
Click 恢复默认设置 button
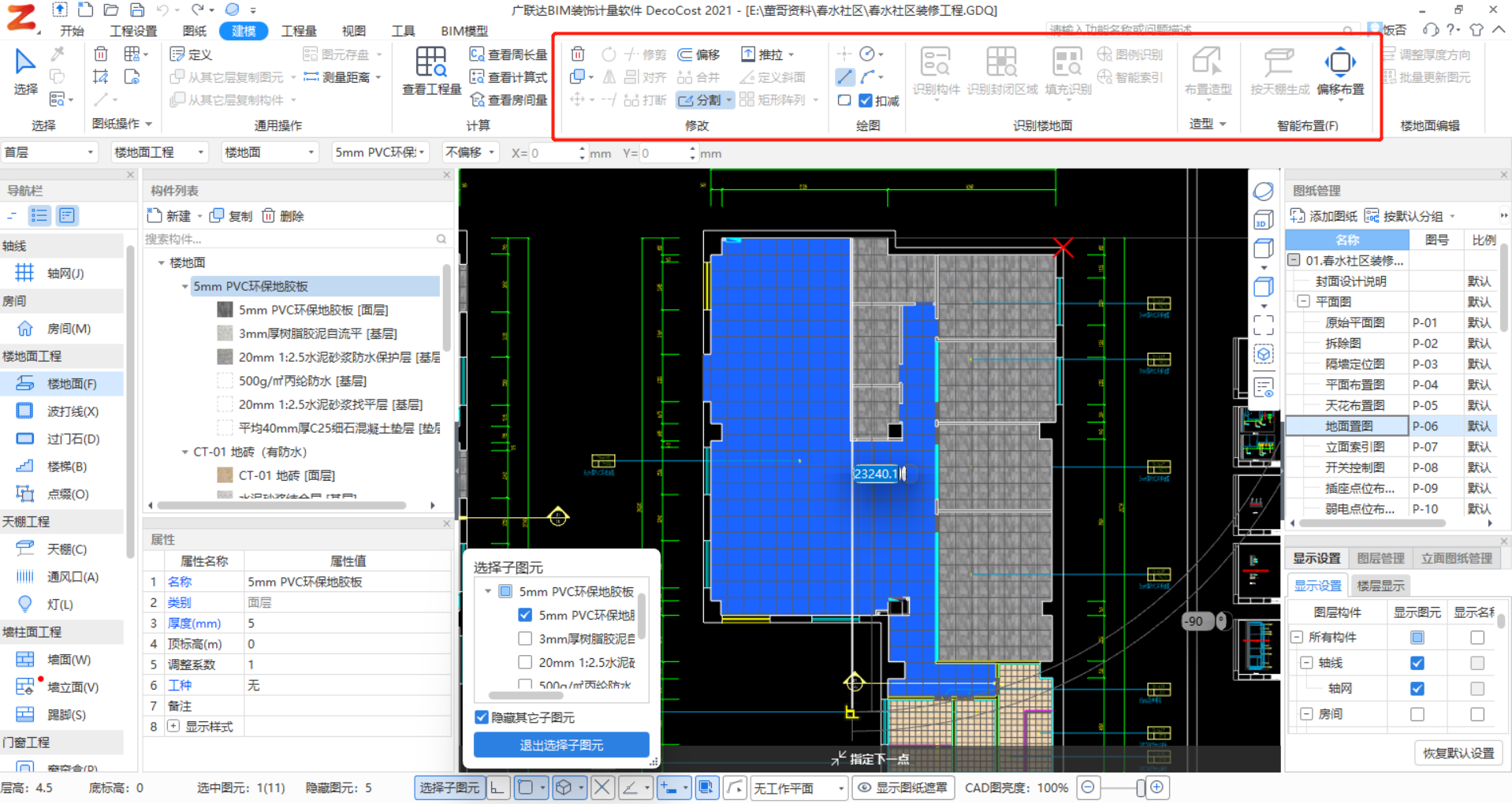pos(1458,753)
